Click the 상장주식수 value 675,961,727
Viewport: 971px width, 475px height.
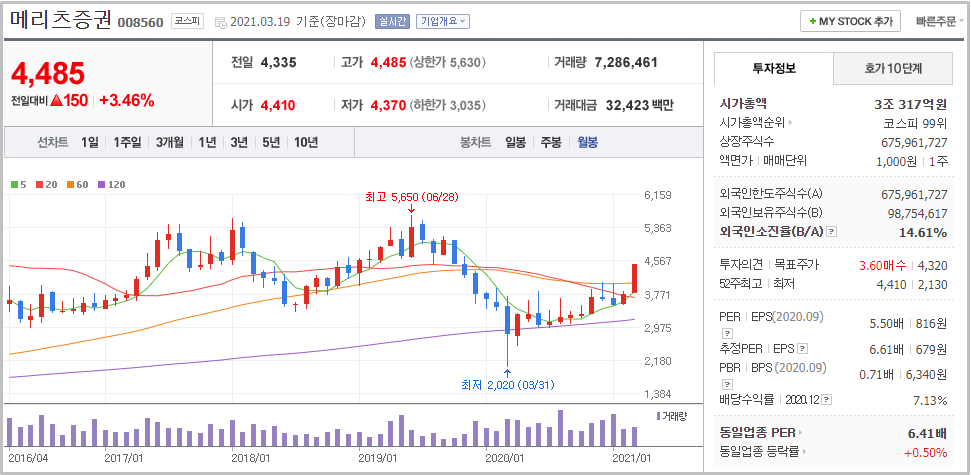point(915,142)
